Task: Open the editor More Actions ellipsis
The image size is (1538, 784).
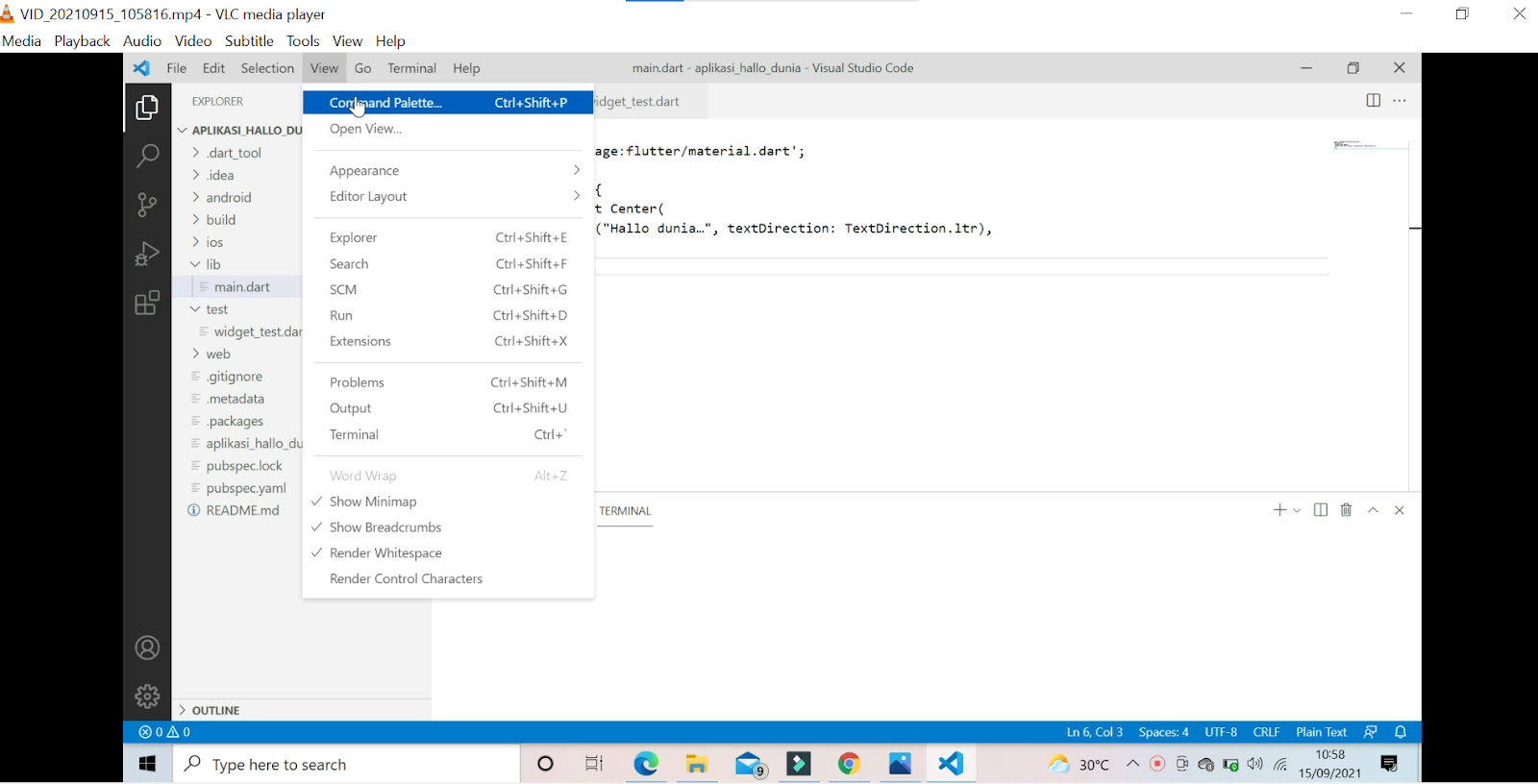Action: tap(1400, 101)
